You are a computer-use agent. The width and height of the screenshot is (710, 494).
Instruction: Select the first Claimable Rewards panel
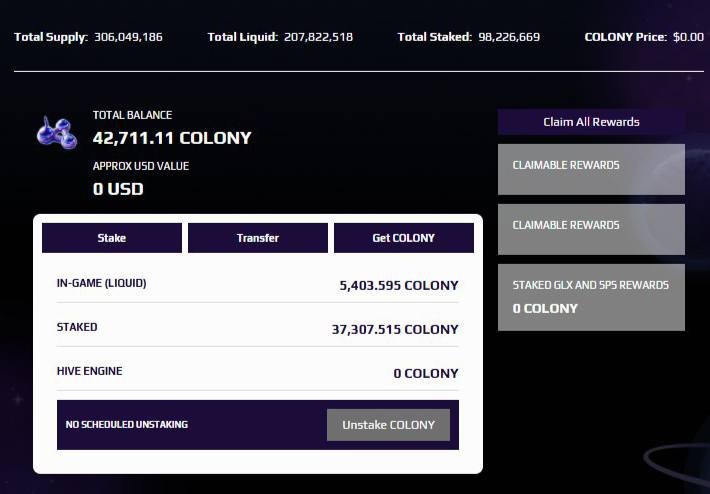pyautogui.click(x=591, y=169)
